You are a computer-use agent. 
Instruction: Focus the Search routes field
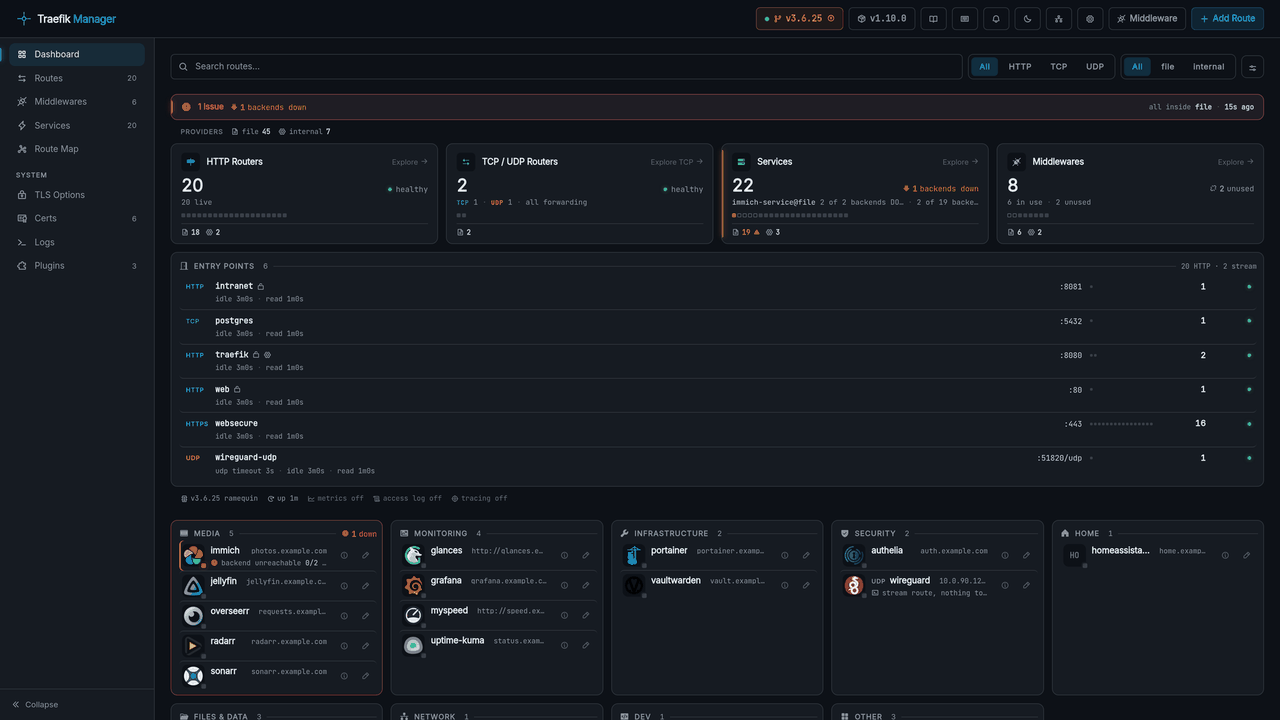[x=567, y=67]
